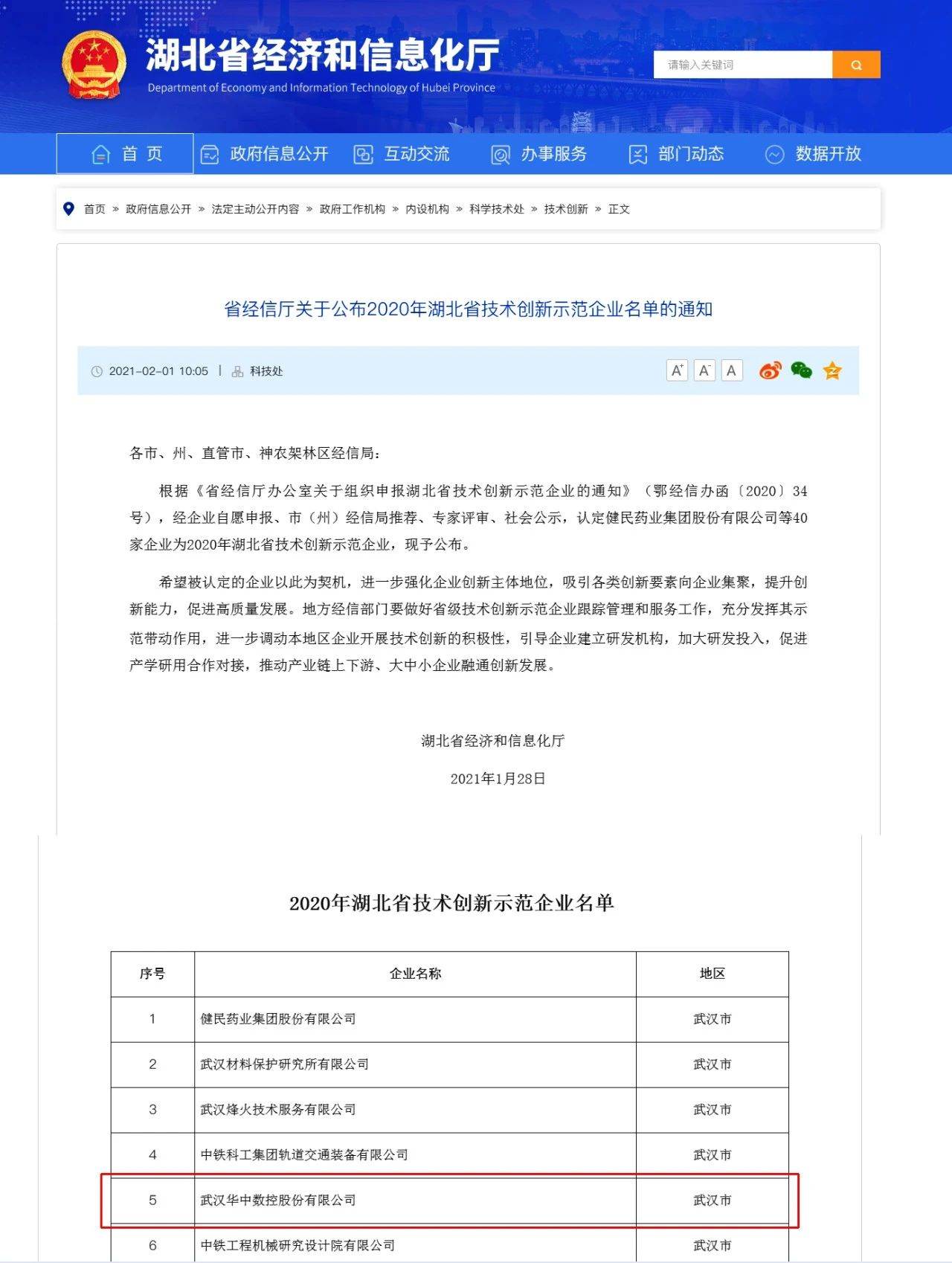Screen dimensions: 952x1263
Task: Click the article title heading
Action: coord(469,309)
